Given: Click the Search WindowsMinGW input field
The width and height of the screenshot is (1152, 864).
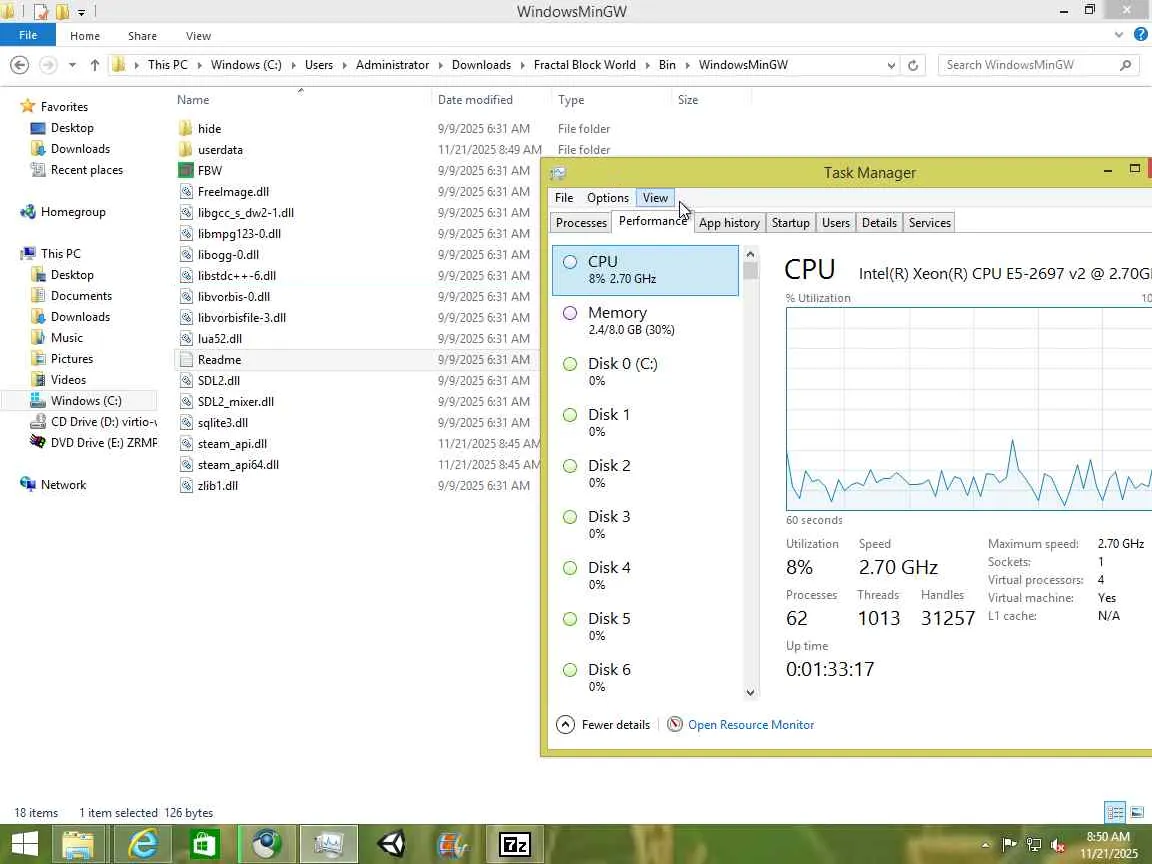Looking at the screenshot, I should (x=1029, y=65).
